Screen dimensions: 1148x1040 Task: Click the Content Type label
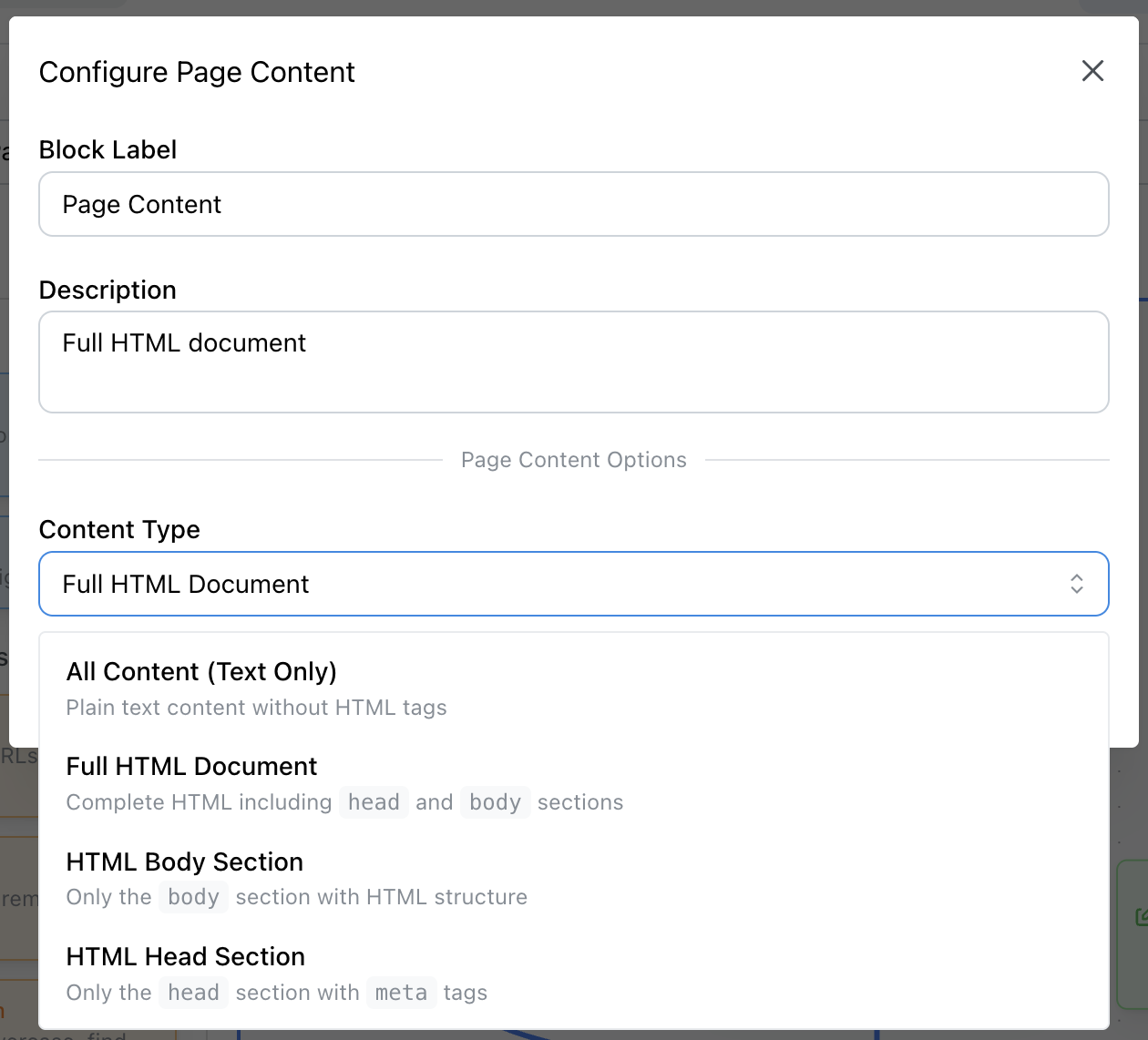pyautogui.click(x=119, y=529)
